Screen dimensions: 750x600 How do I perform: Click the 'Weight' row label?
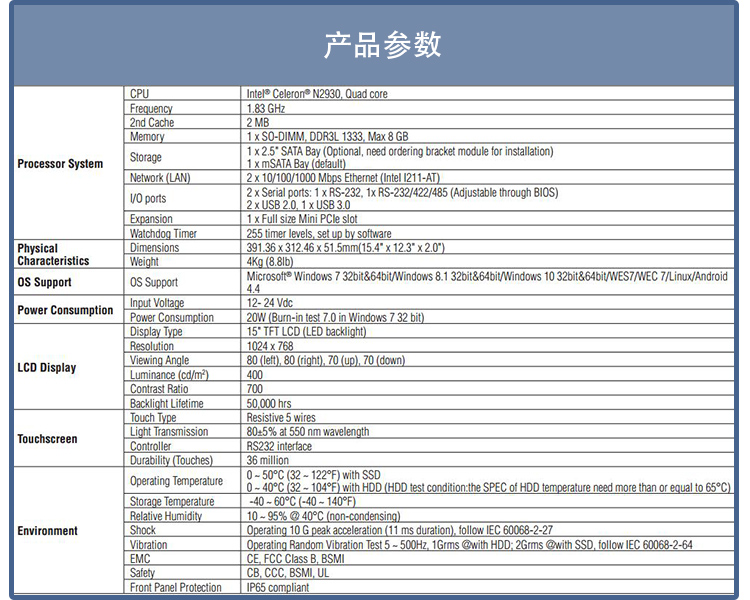(x=144, y=262)
